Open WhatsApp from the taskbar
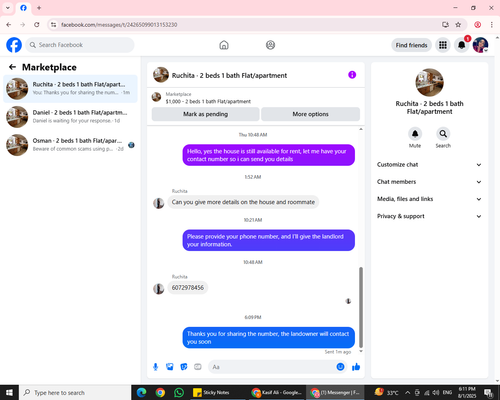This screenshot has width=500, height=400. [179, 392]
